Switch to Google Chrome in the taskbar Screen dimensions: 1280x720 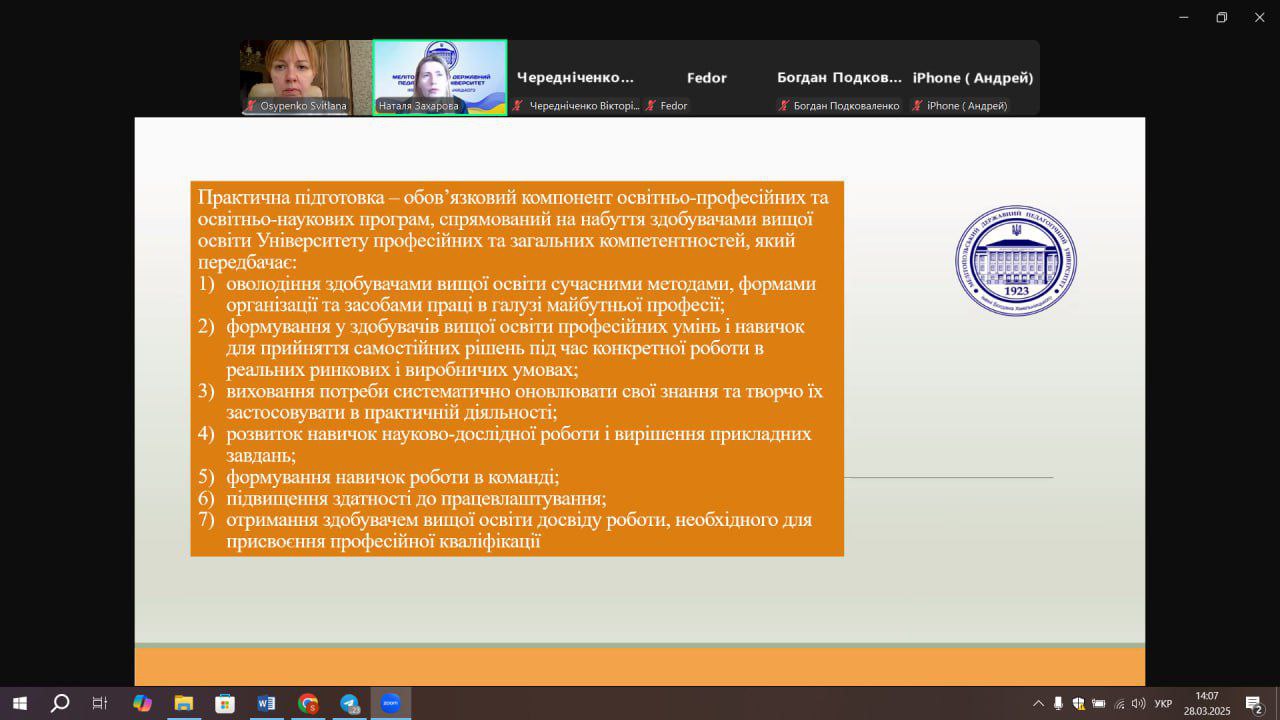coord(308,703)
